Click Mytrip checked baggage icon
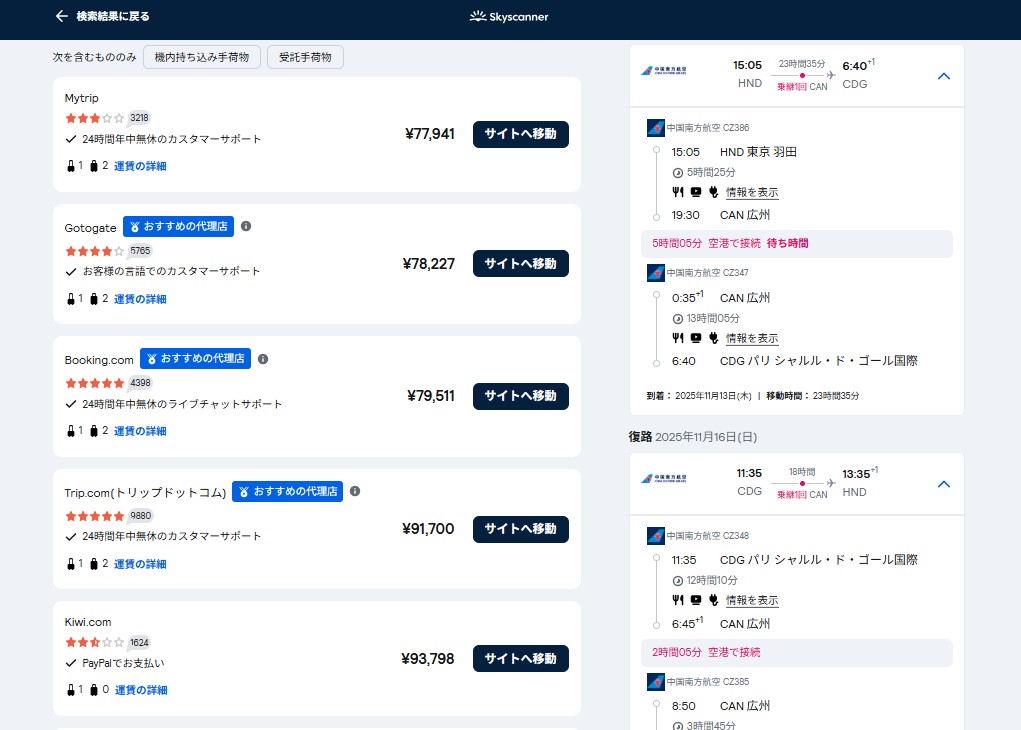Image resolution: width=1021 pixels, height=730 pixels. click(x=94, y=166)
